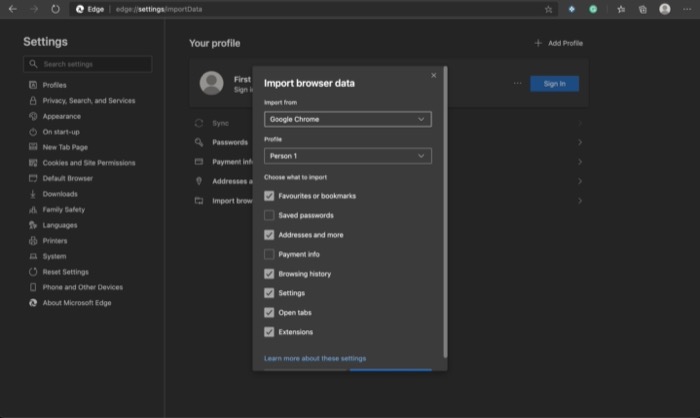Image resolution: width=700 pixels, height=418 pixels.
Task: Click the profile avatar in the toolbar
Action: click(x=665, y=9)
